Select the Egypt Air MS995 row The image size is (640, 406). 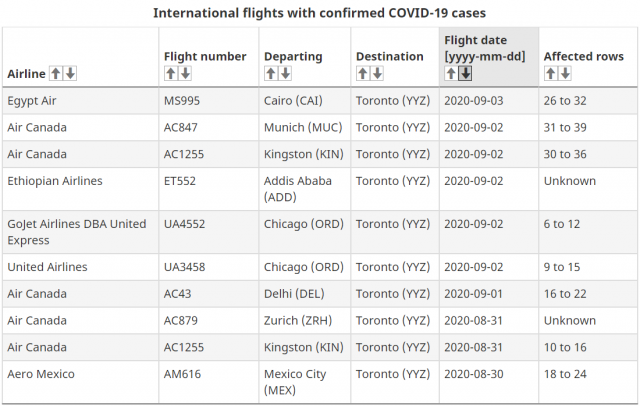(320, 101)
